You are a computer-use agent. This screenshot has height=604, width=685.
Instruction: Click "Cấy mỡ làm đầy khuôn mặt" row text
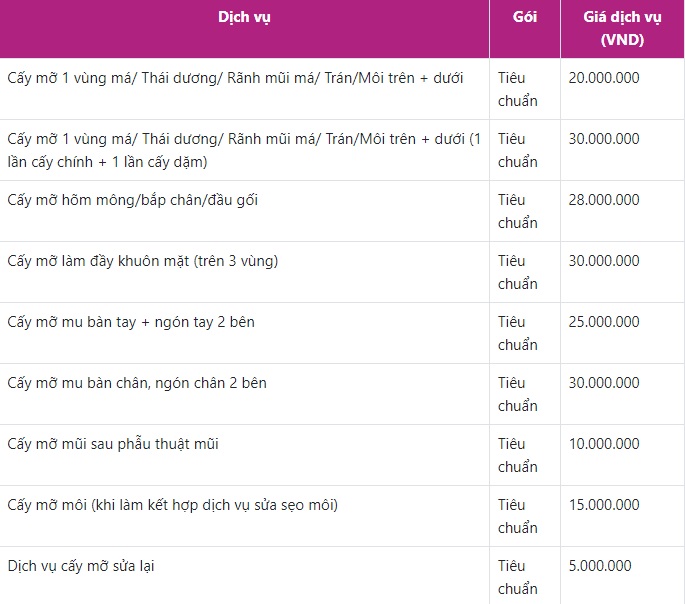click(142, 261)
